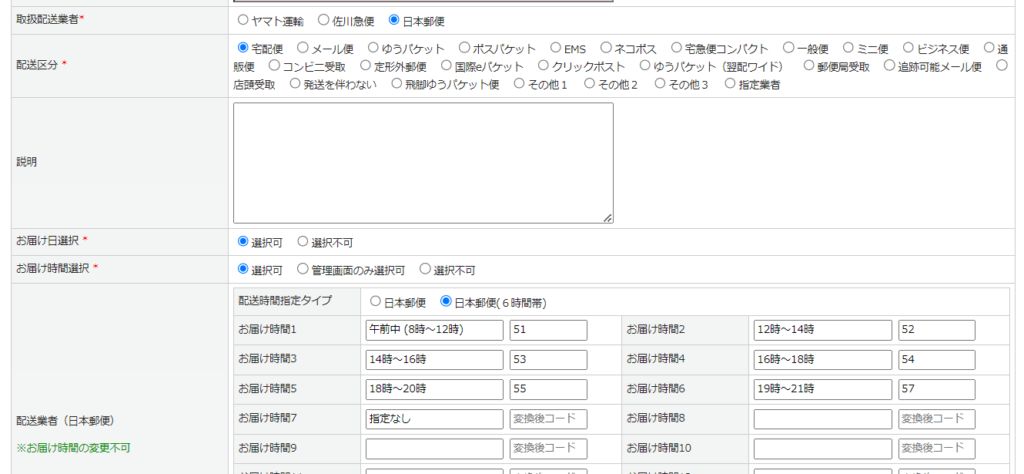The image size is (1024, 474).
Task: Select ヤマト運輸 as the delivery carrier
Action: [244, 20]
